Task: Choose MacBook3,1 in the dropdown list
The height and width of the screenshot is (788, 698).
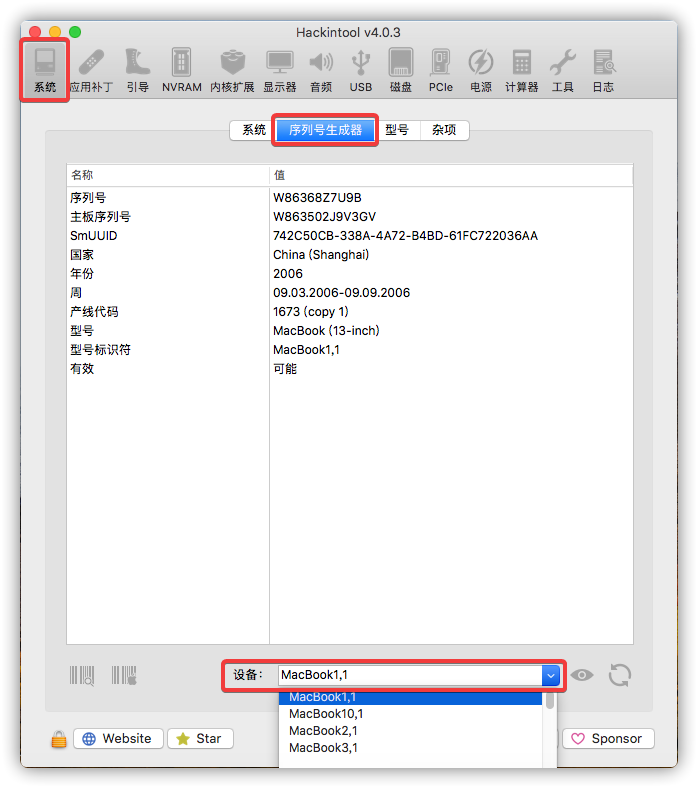Action: (x=410, y=748)
